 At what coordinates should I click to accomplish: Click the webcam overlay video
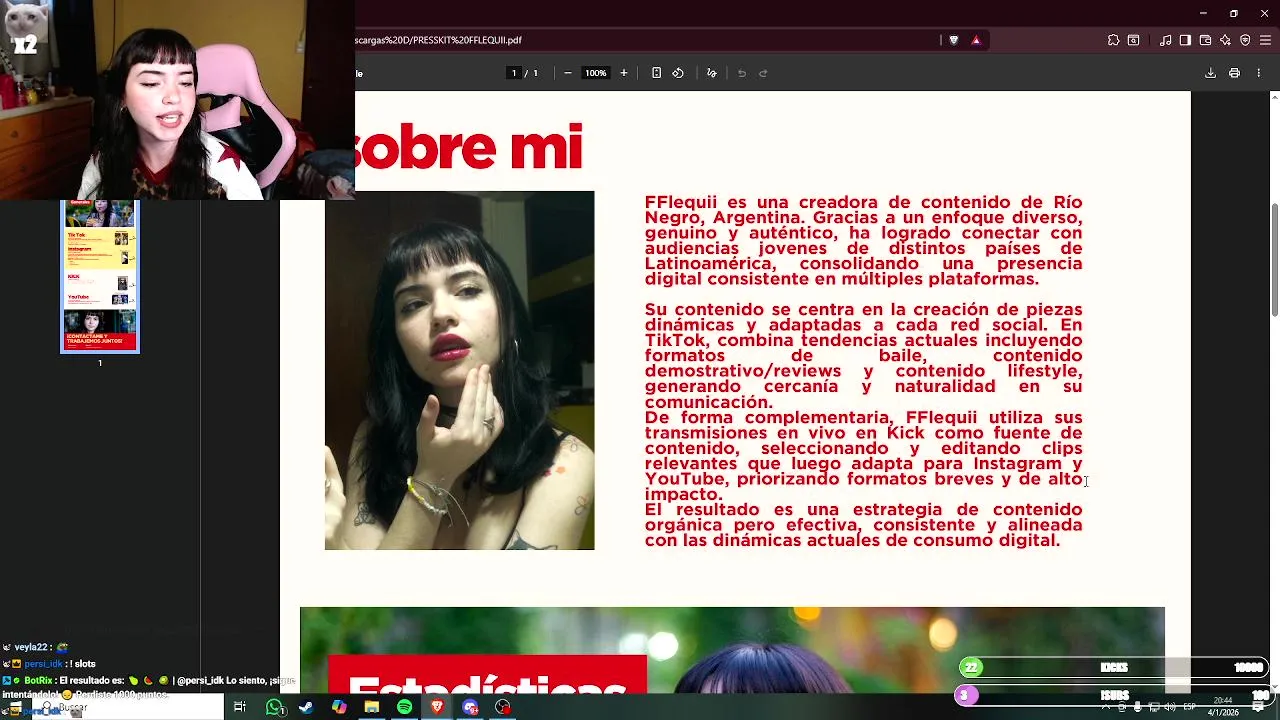coord(177,100)
